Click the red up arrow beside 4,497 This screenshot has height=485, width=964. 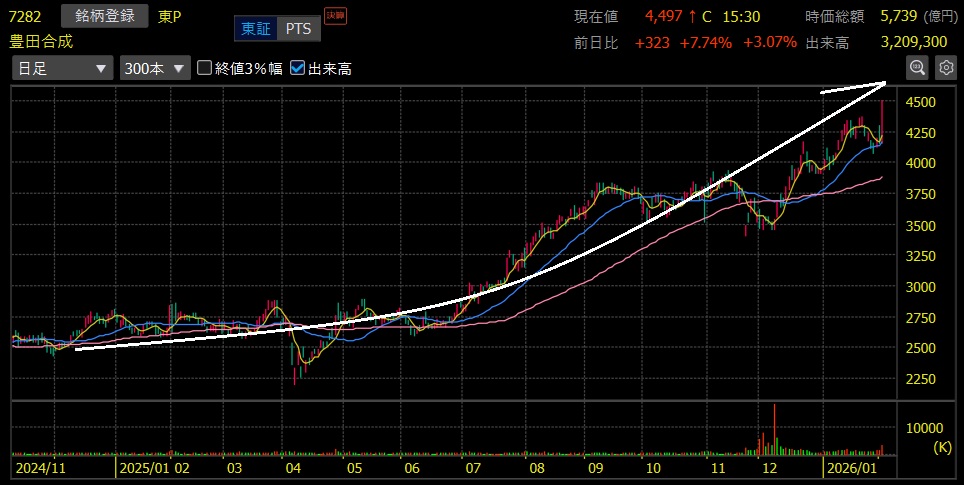pos(691,16)
